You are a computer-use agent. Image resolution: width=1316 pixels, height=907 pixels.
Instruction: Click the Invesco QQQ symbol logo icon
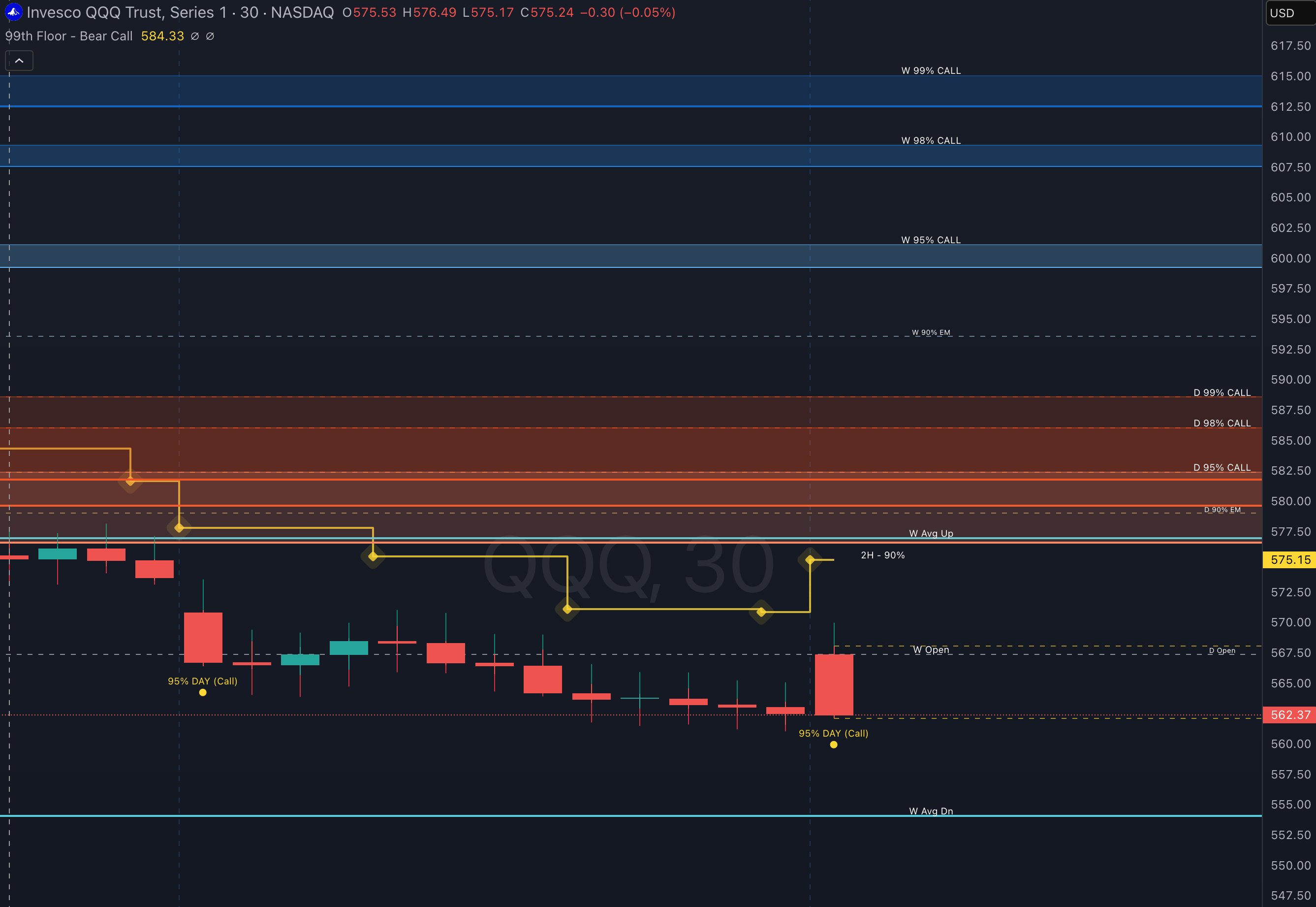coord(14,12)
